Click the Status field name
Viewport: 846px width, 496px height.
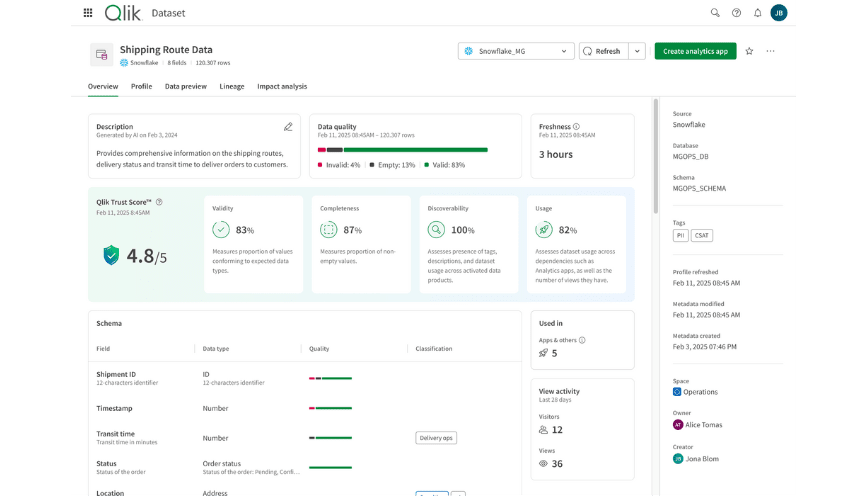pos(106,463)
